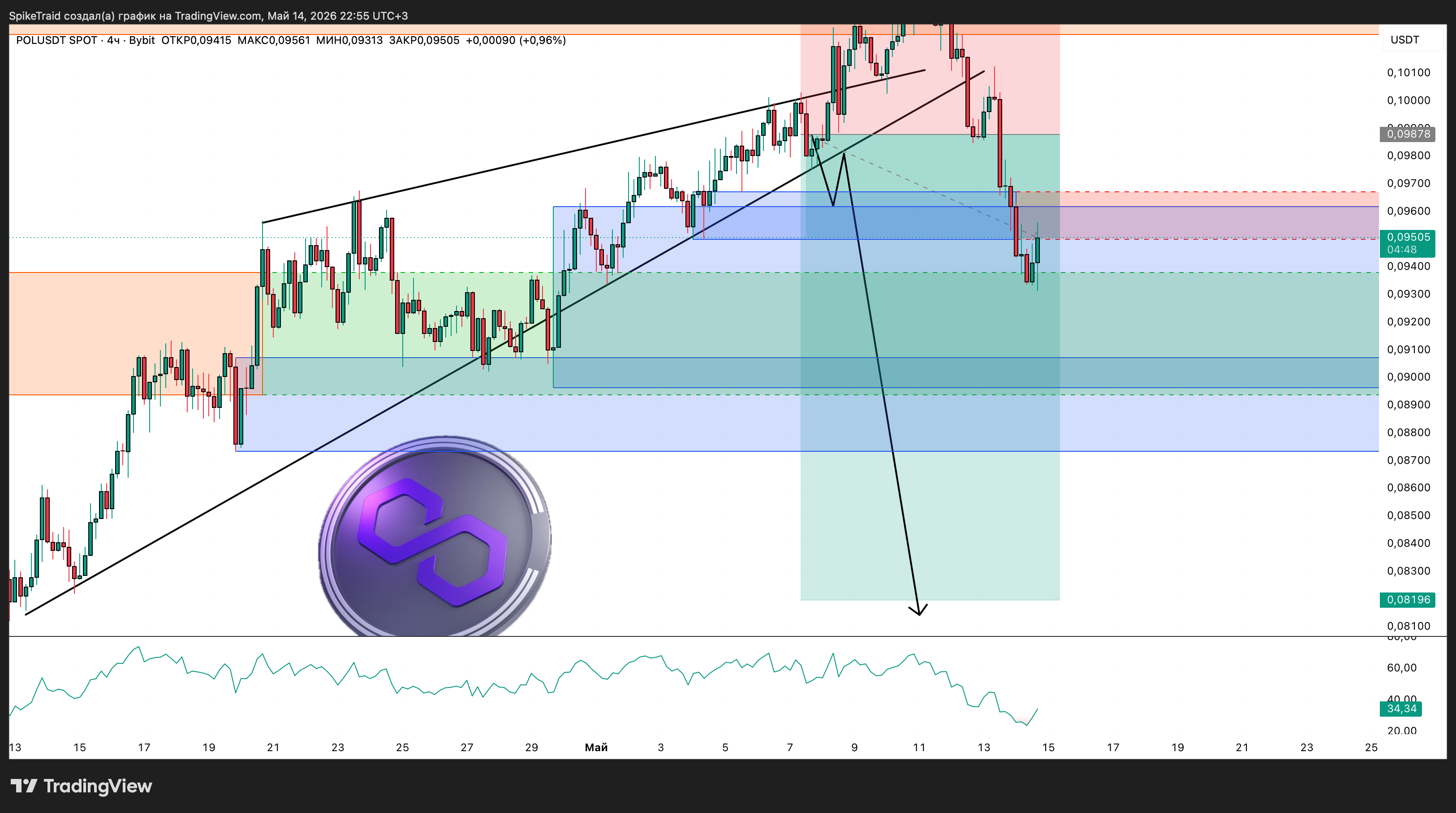Click the 5 date marker on time axis
This screenshot has width=1456, height=813.
point(725,748)
